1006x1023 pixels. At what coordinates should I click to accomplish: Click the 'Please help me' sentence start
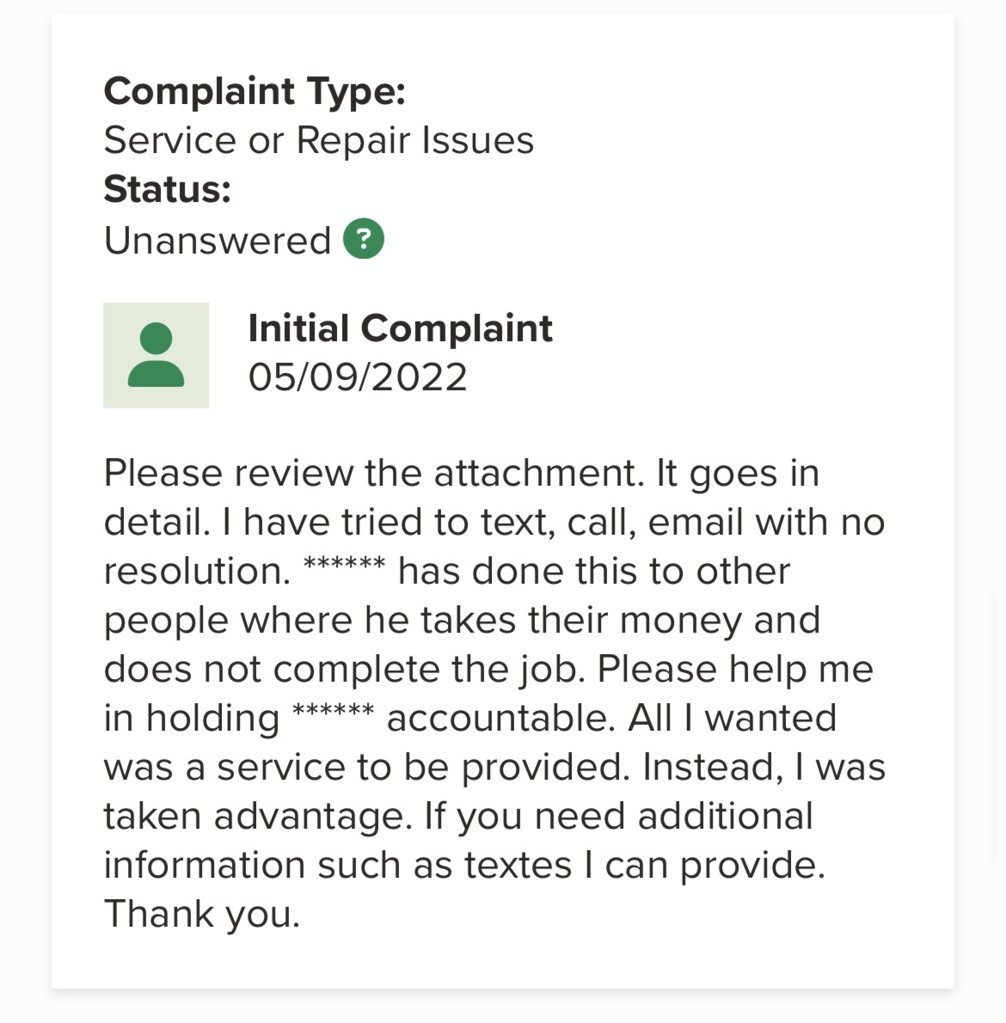point(735,669)
